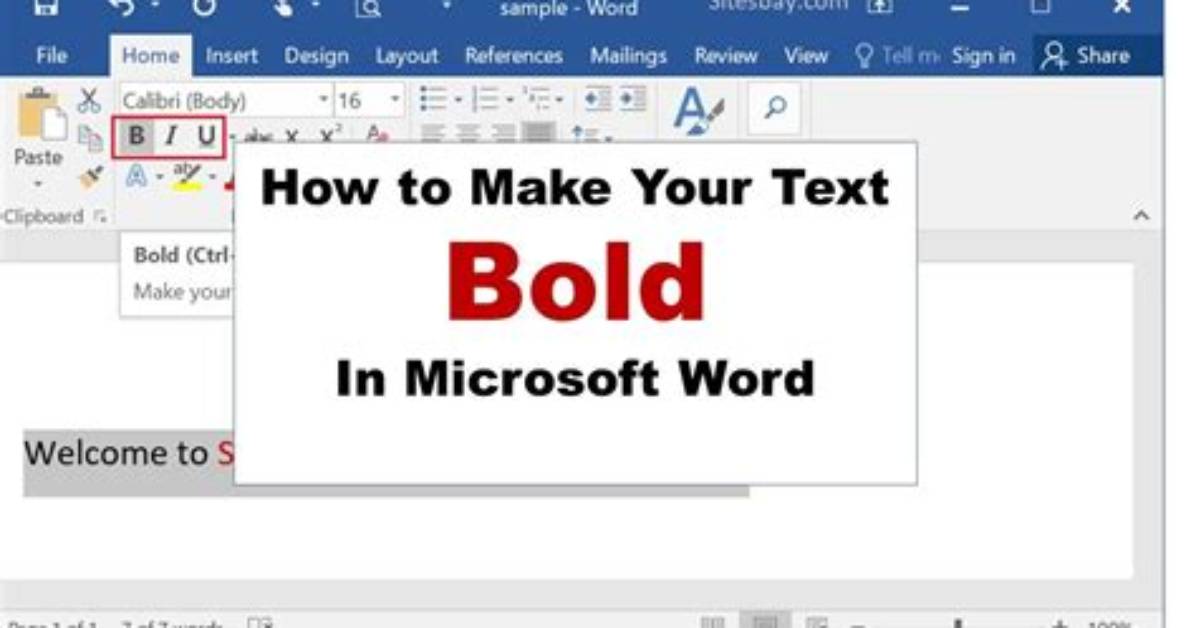This screenshot has height=628, width=1196.
Task: Center-align the text
Action: coord(467,134)
